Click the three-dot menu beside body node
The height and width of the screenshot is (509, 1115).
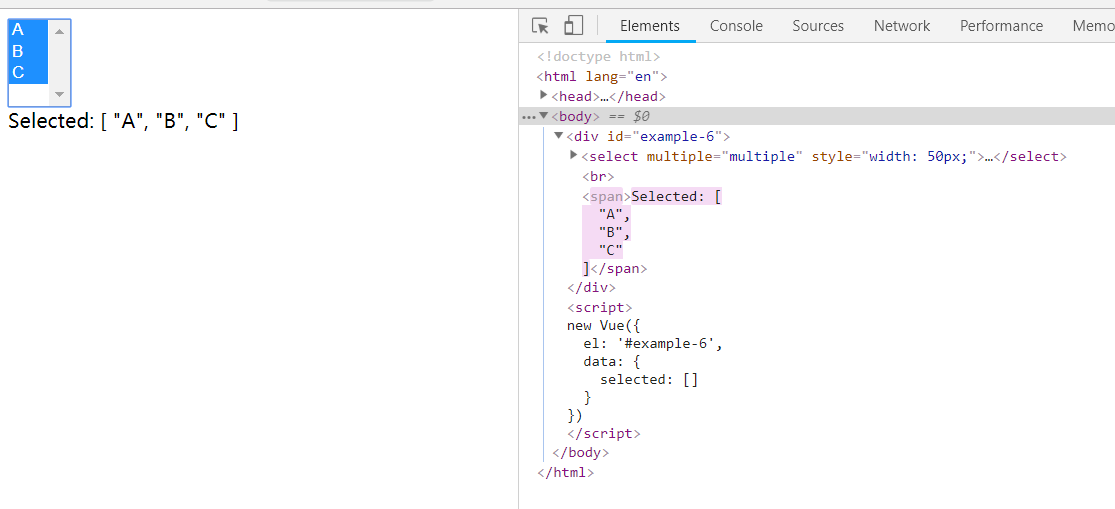(527, 117)
